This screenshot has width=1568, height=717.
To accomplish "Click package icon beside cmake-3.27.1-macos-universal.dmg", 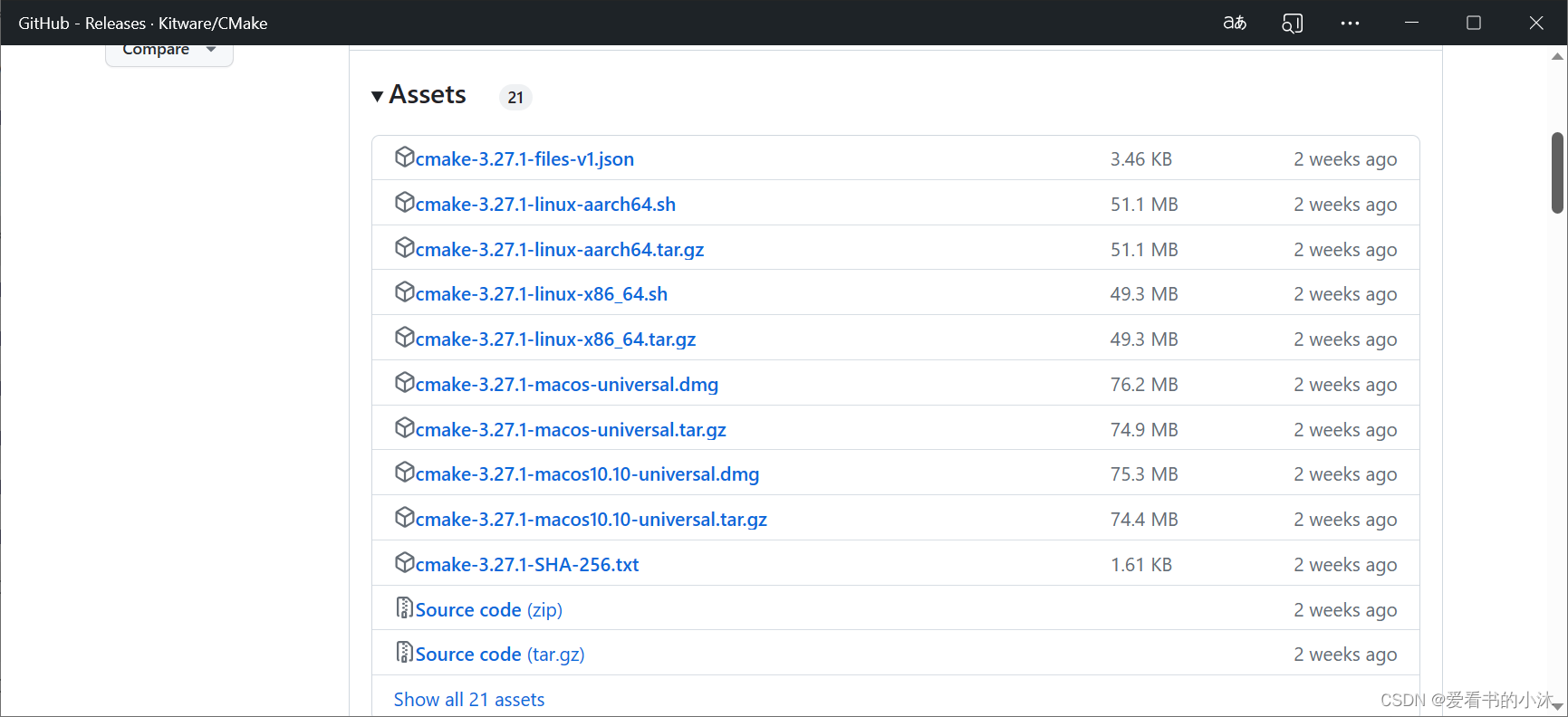I will click(x=405, y=382).
